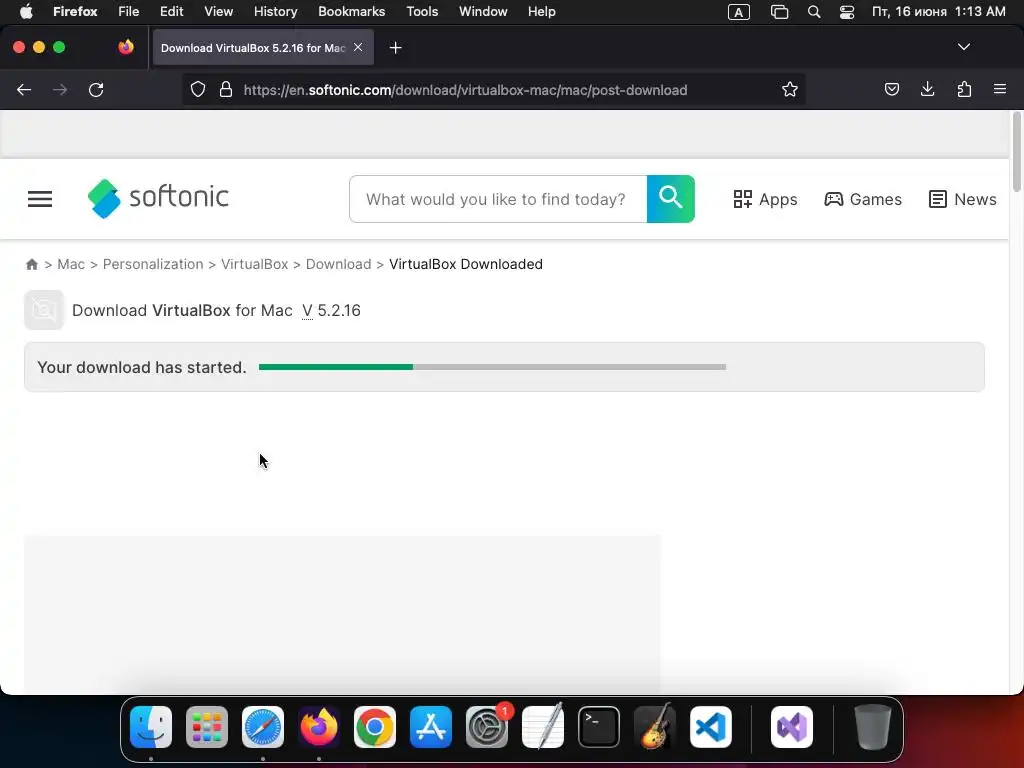Open the Personalization breadcrumb link
The image size is (1024, 768).
click(x=153, y=264)
